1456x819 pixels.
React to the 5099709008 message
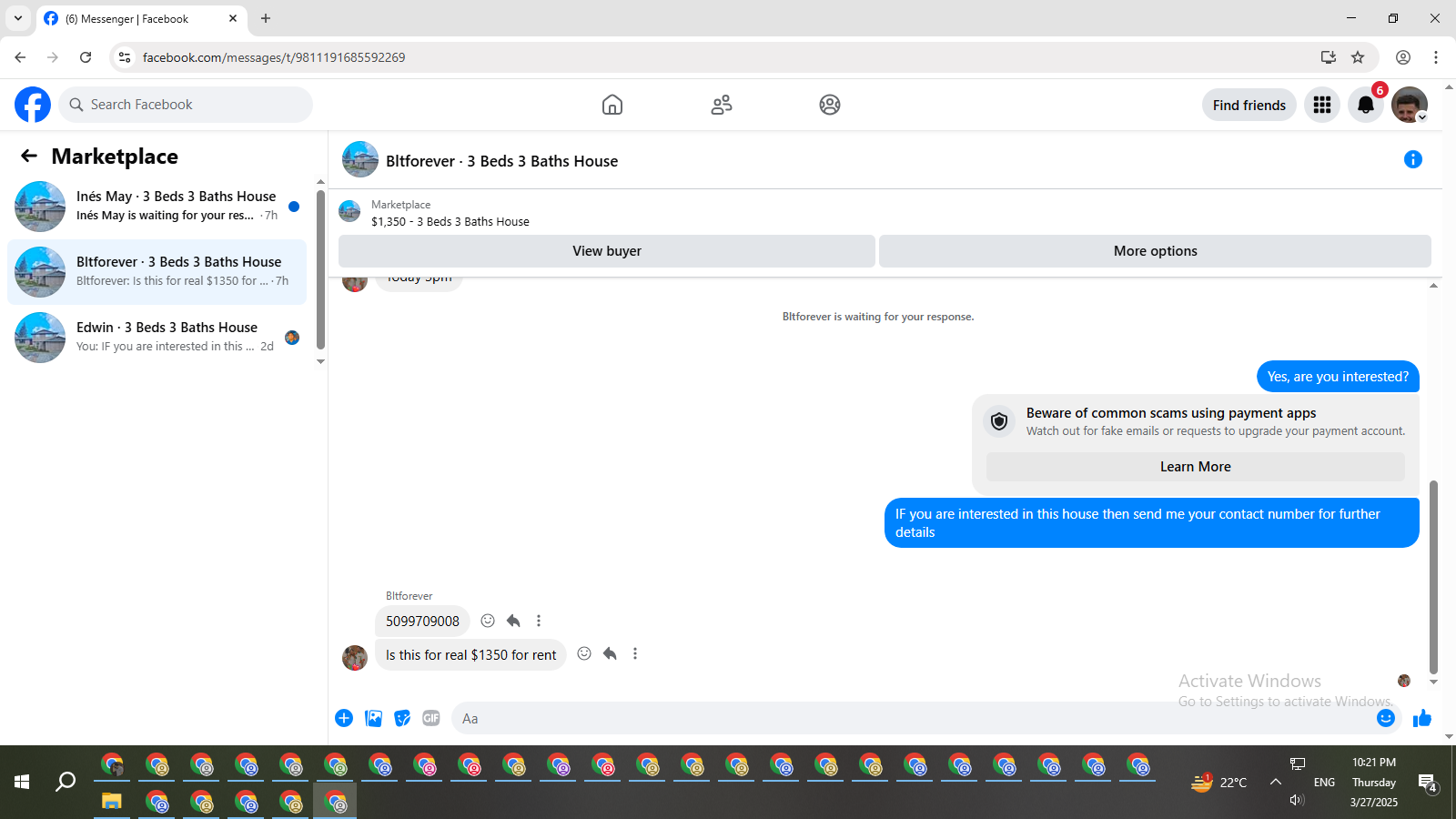tap(488, 621)
